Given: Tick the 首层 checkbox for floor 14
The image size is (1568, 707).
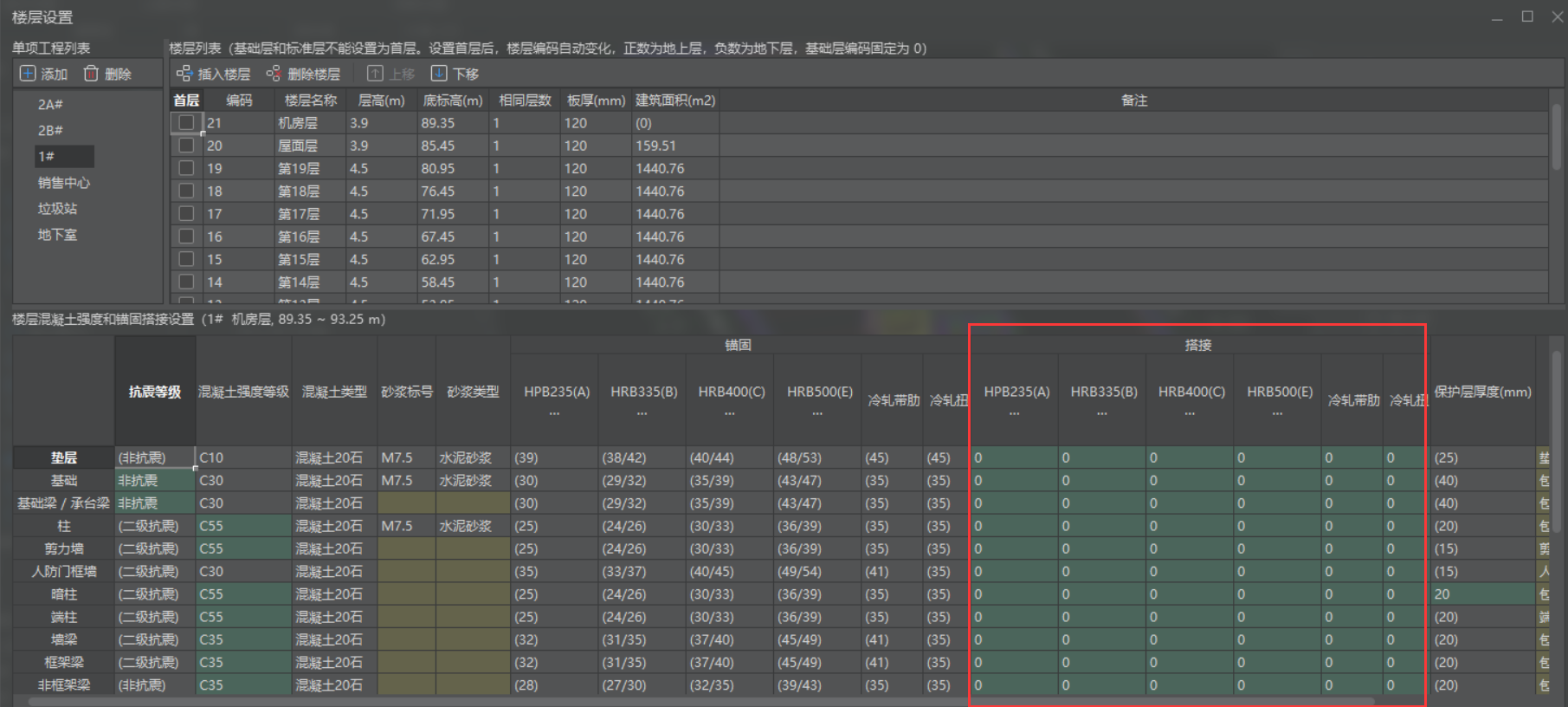Looking at the screenshot, I should (x=186, y=282).
